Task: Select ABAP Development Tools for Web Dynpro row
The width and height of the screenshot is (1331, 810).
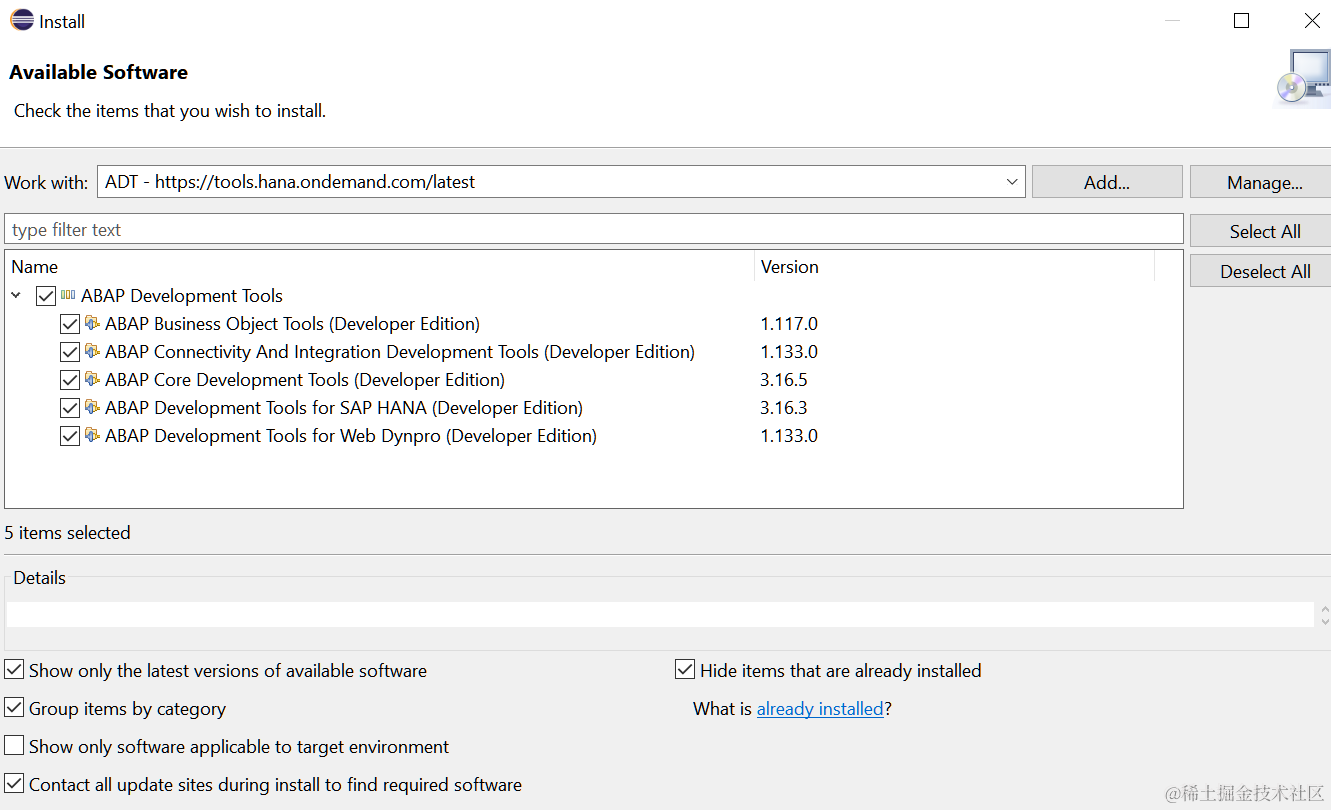Action: (351, 436)
